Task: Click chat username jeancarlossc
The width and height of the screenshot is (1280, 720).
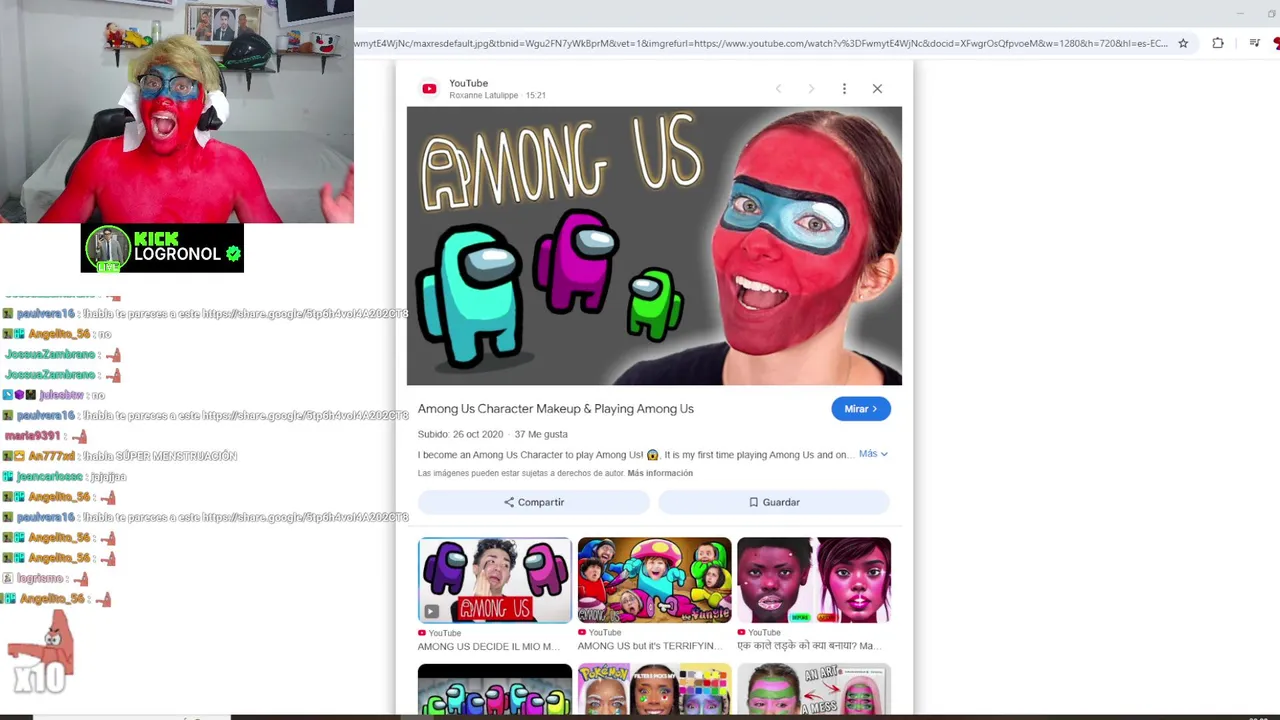Action: point(50,476)
